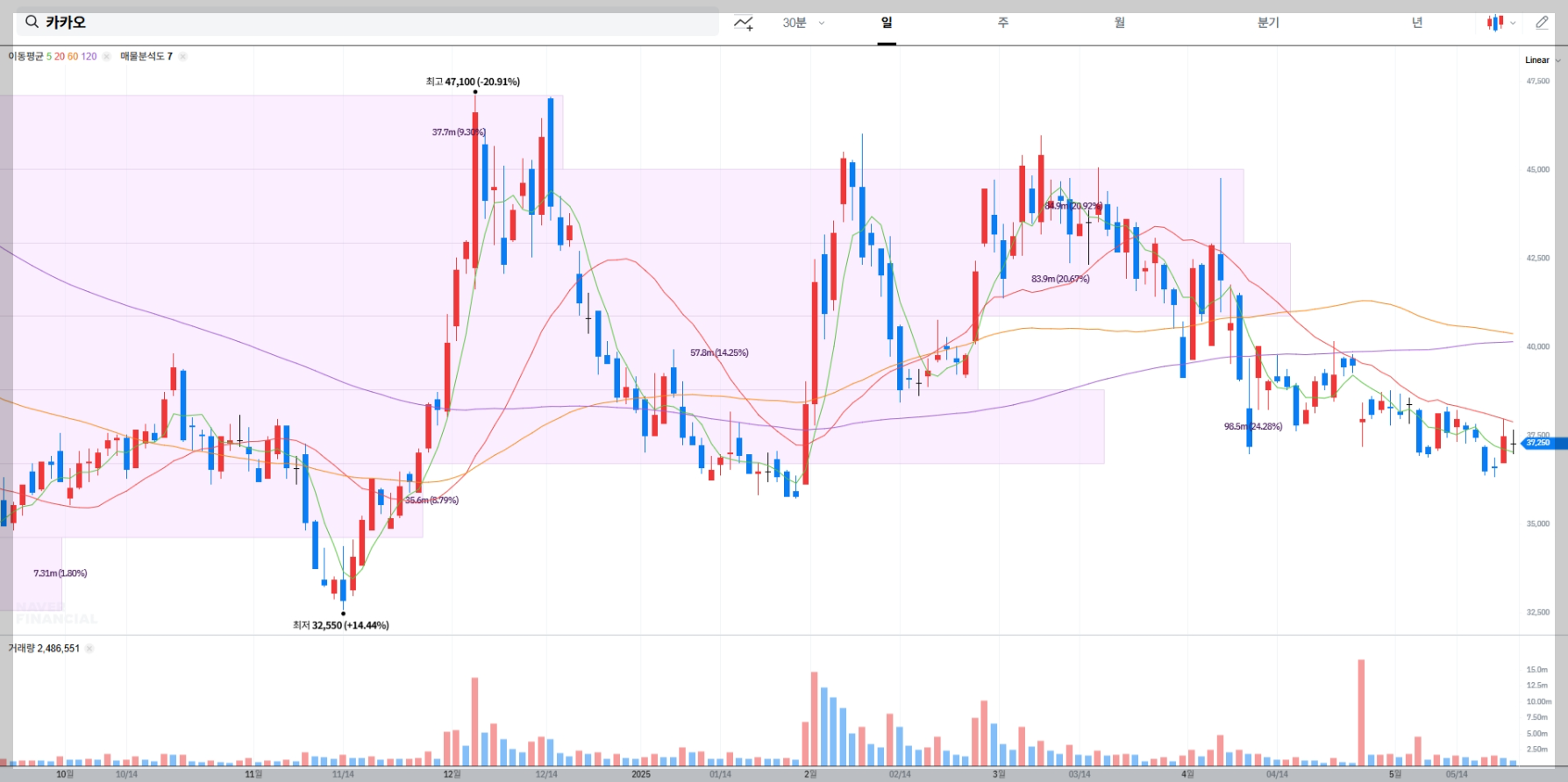Click the 57.8m(14.25%) volume profile label
The width and height of the screenshot is (1568, 782).
click(719, 352)
